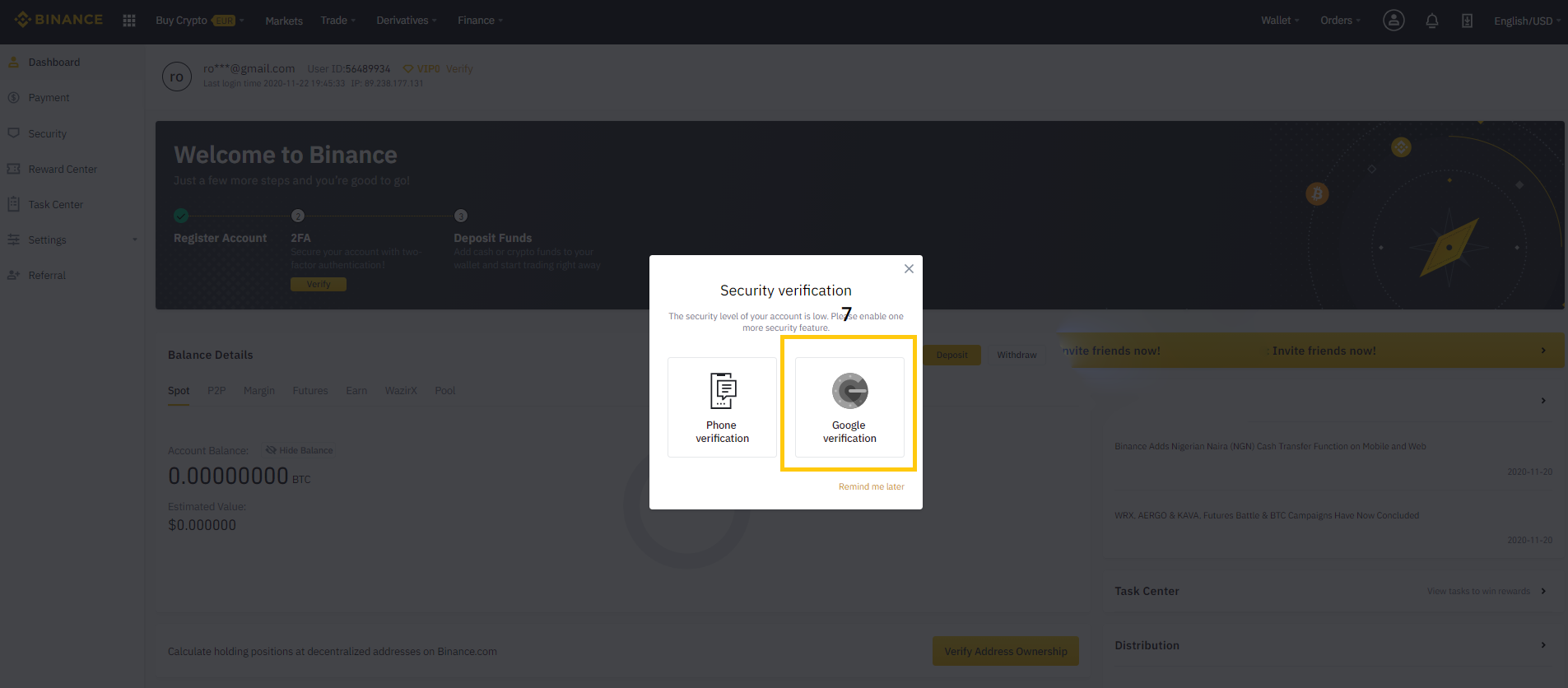Viewport: 1568px width, 688px height.
Task: Click the Security shield sidebar icon
Action: [13, 133]
